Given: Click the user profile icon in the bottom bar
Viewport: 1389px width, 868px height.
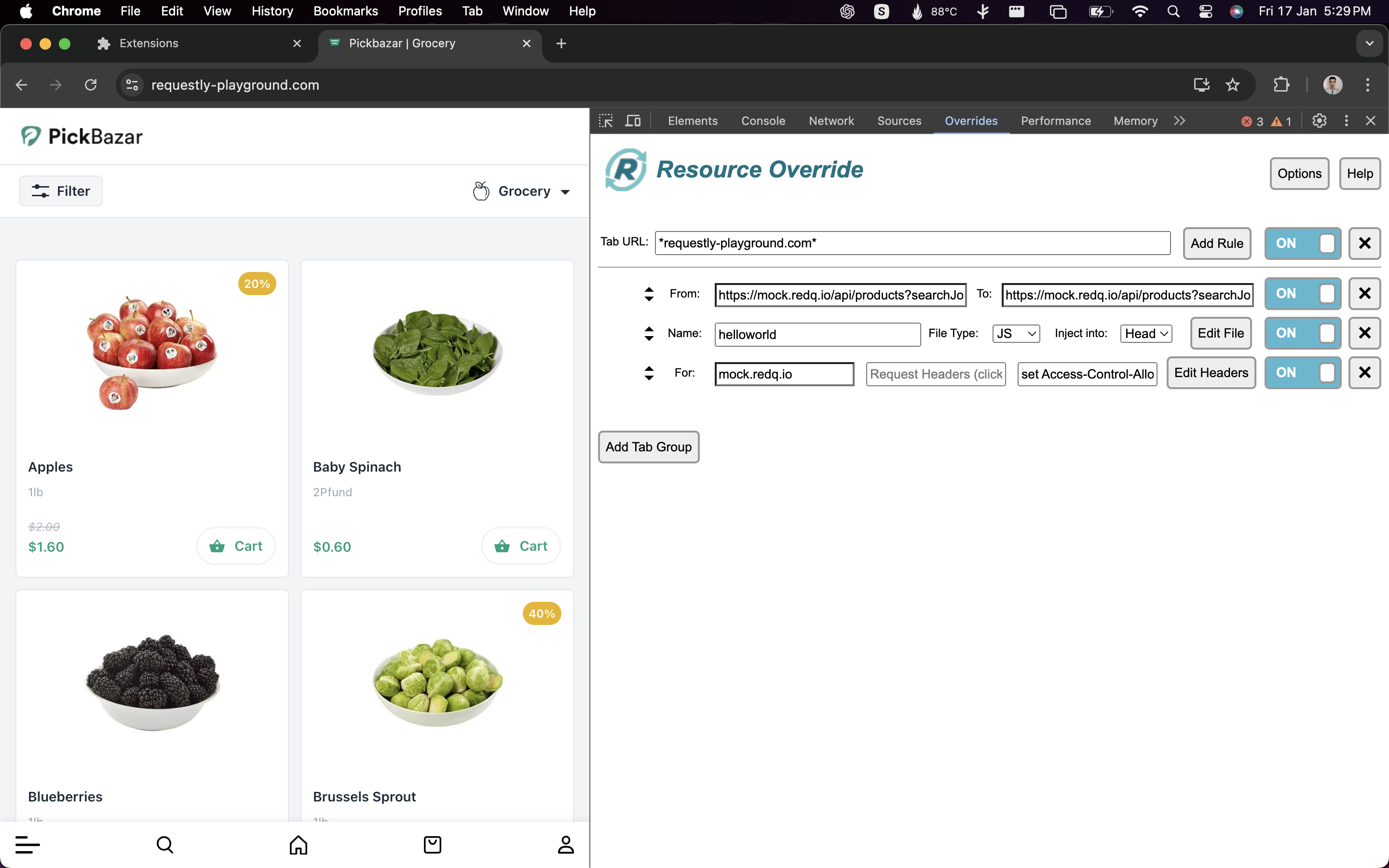Looking at the screenshot, I should 566,844.
